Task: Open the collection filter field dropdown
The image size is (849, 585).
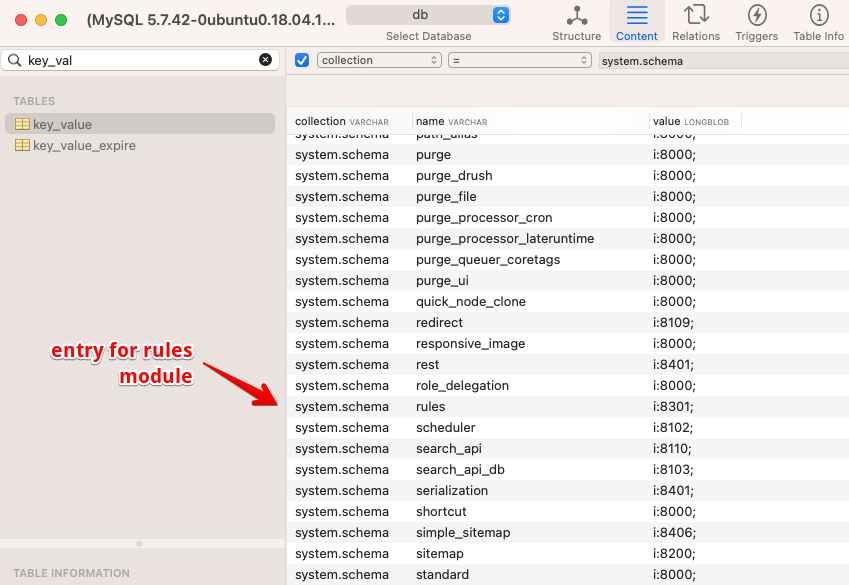Action: 379,60
